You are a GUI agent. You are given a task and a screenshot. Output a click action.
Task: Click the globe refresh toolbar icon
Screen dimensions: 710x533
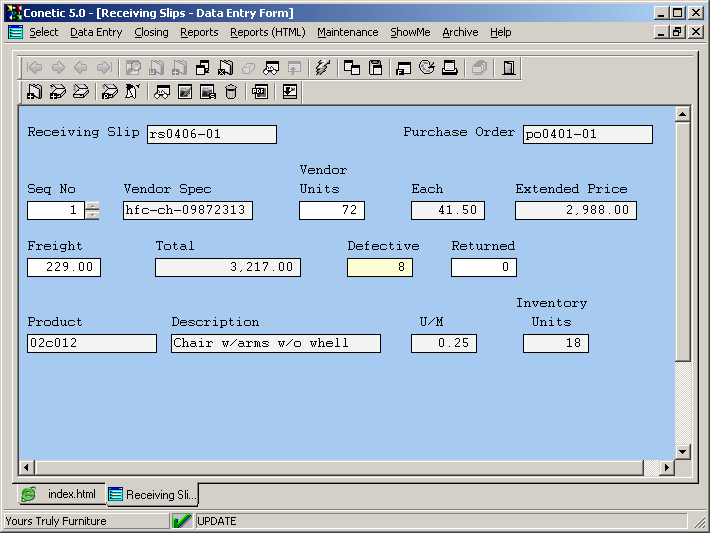click(427, 68)
